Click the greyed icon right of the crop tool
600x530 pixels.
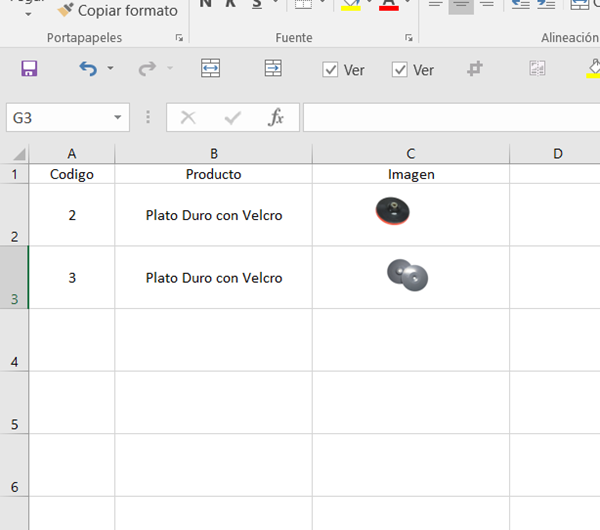click(537, 69)
